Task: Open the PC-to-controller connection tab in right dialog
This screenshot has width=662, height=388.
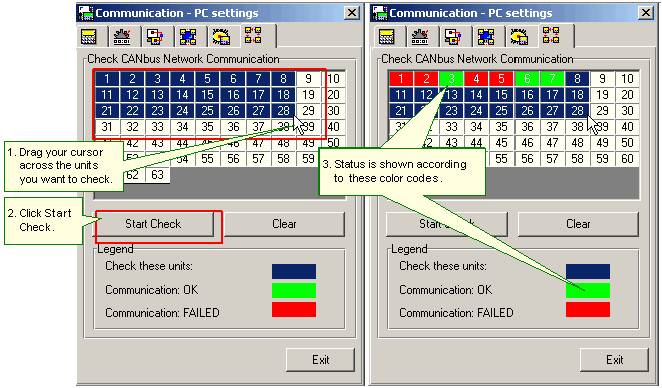Action: tap(453, 37)
